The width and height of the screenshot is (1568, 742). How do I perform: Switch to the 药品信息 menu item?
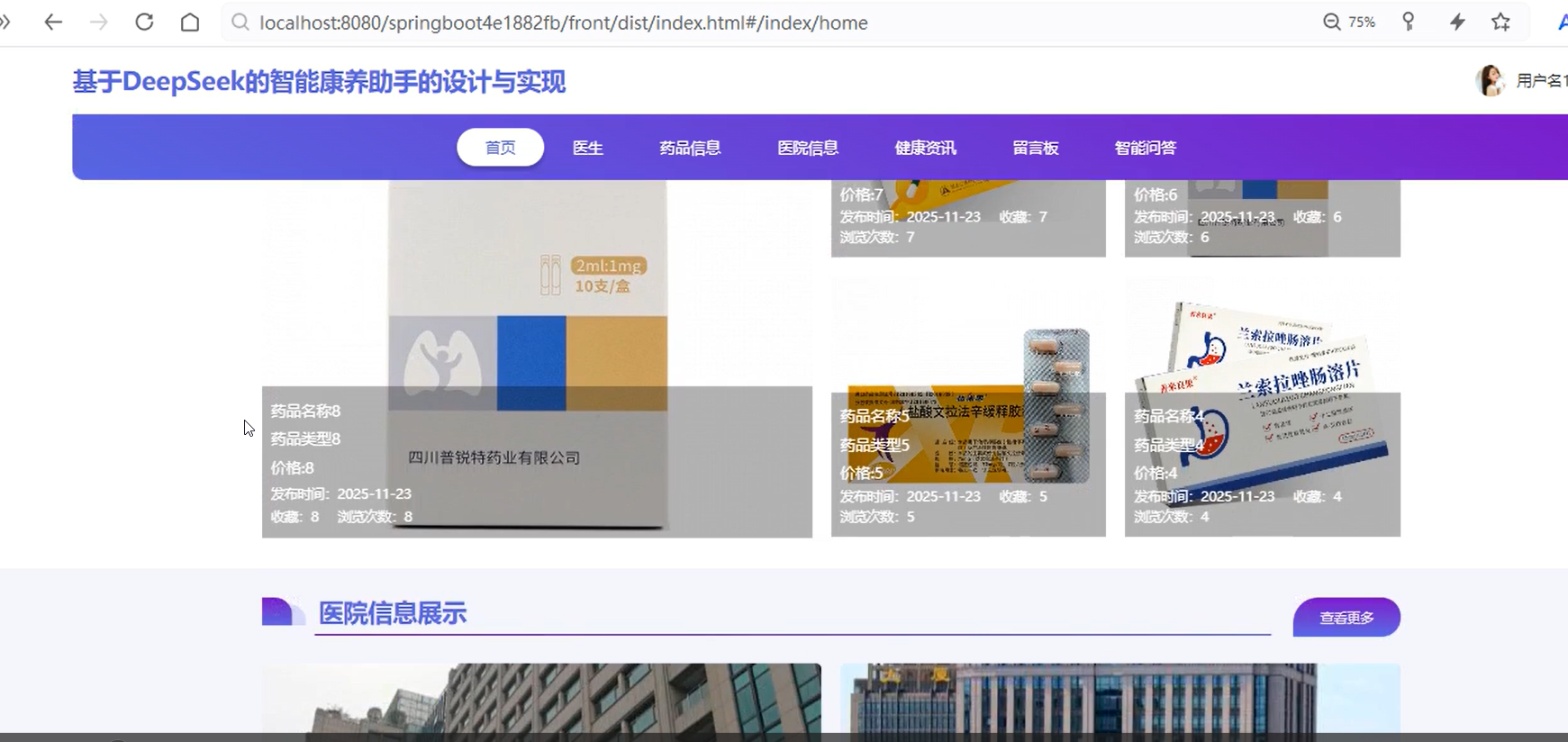pyautogui.click(x=690, y=148)
